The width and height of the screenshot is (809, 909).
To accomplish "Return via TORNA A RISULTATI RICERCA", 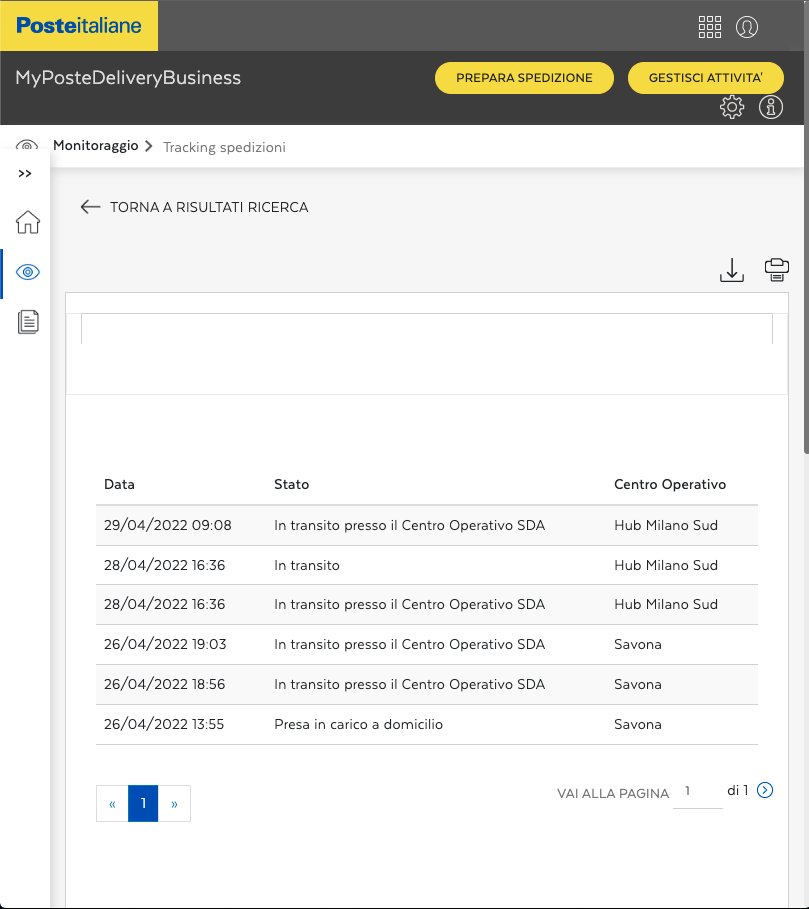I will tap(209, 207).
